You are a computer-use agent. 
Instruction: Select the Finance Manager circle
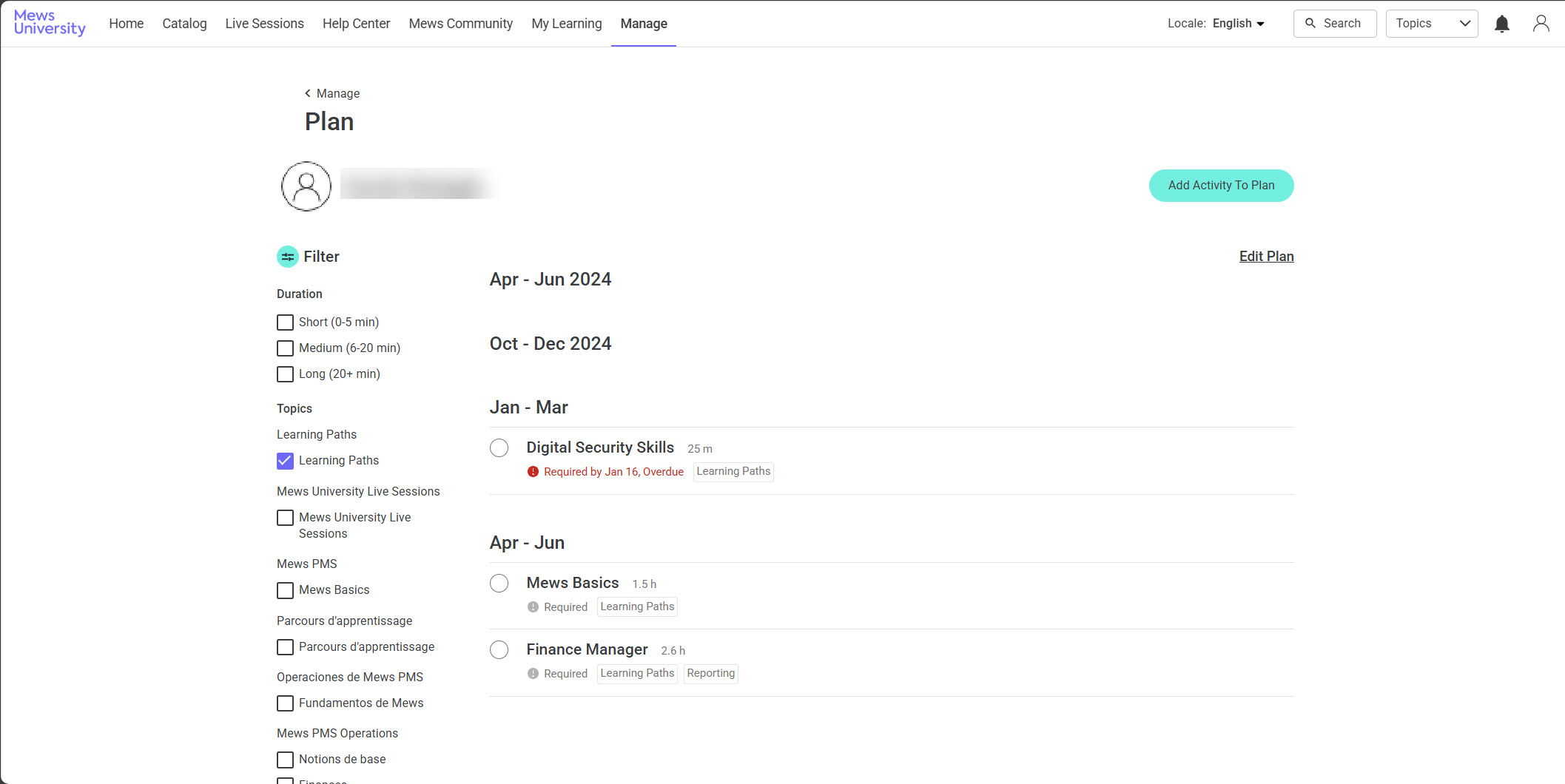499,649
